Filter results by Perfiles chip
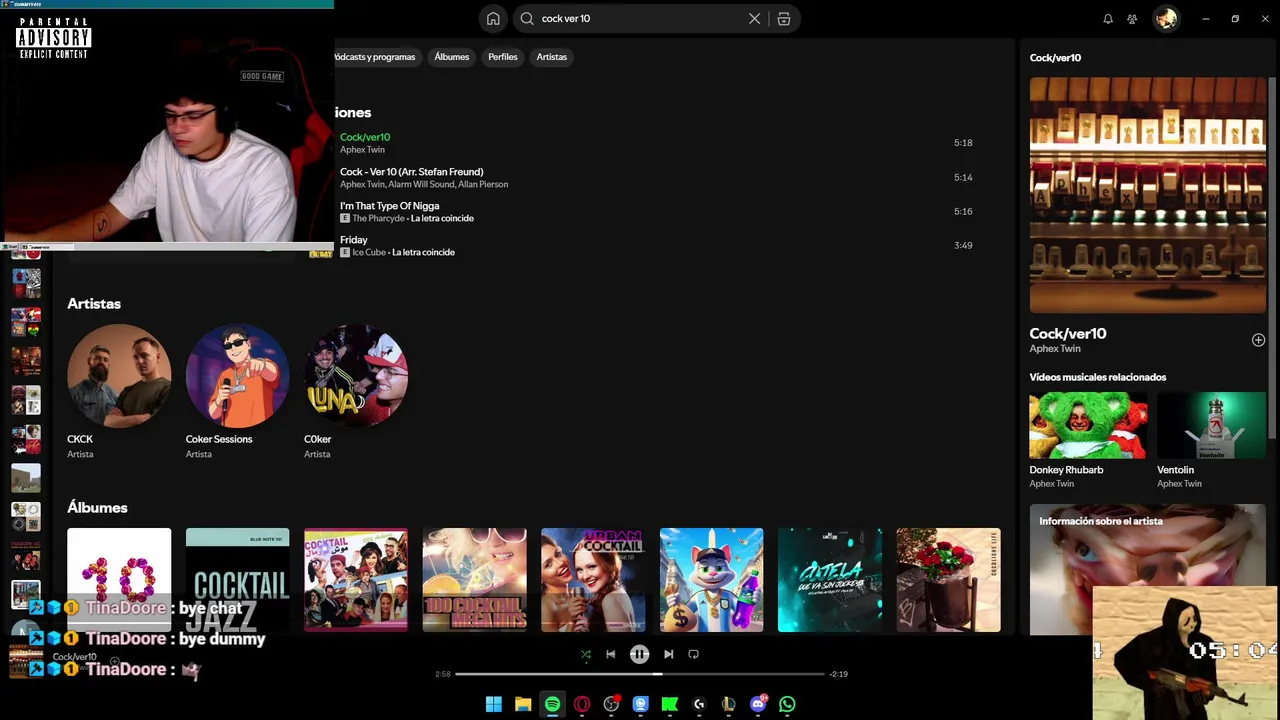This screenshot has height=720, width=1280. [x=502, y=57]
